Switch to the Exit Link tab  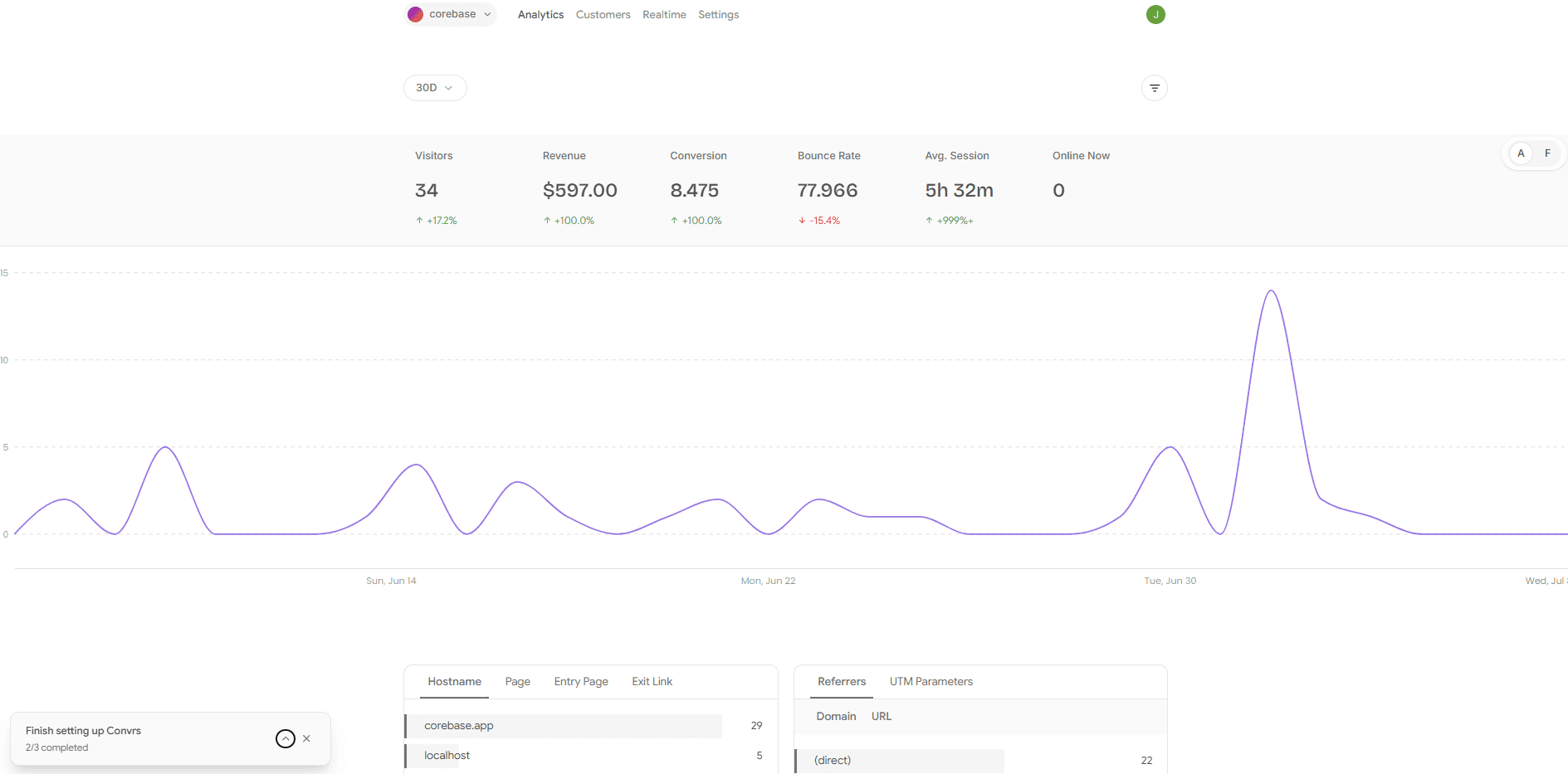coord(652,682)
